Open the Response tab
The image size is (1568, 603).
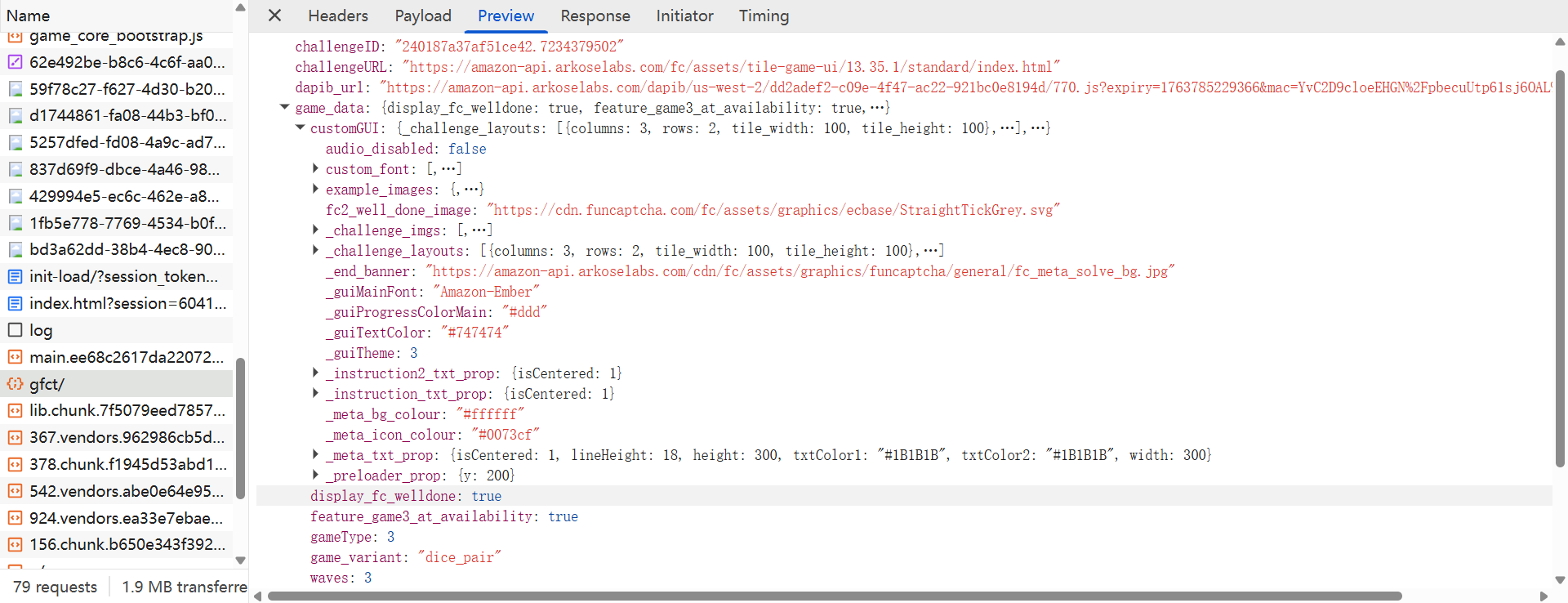(595, 16)
